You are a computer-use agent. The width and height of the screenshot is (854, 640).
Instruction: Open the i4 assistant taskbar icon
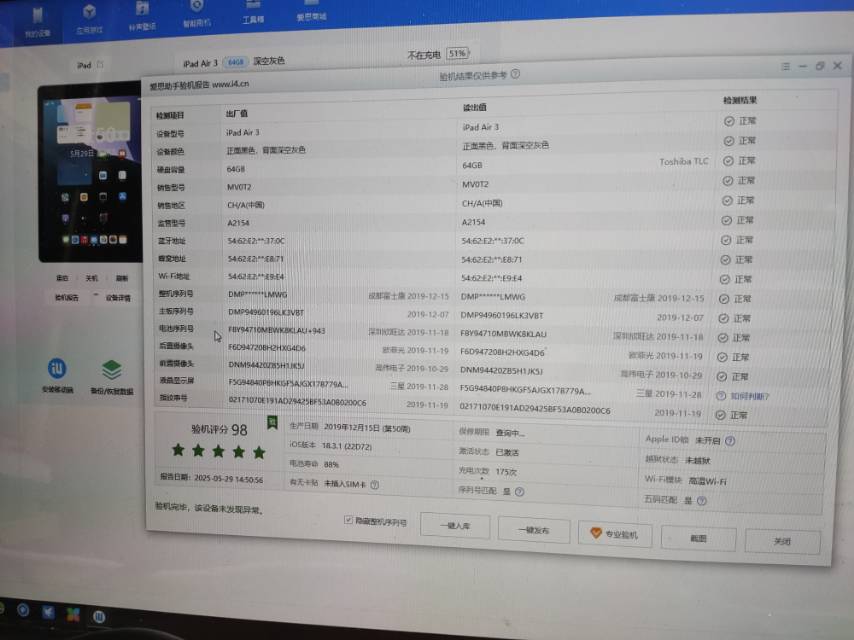click(99, 617)
